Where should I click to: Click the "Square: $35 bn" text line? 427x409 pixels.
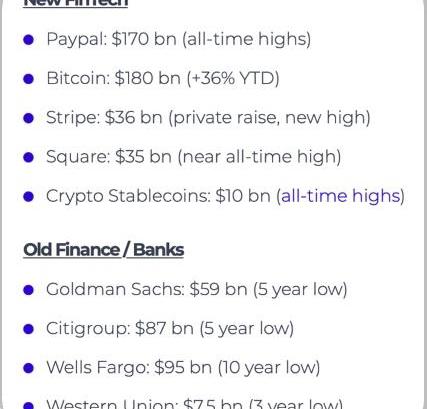coord(194,157)
